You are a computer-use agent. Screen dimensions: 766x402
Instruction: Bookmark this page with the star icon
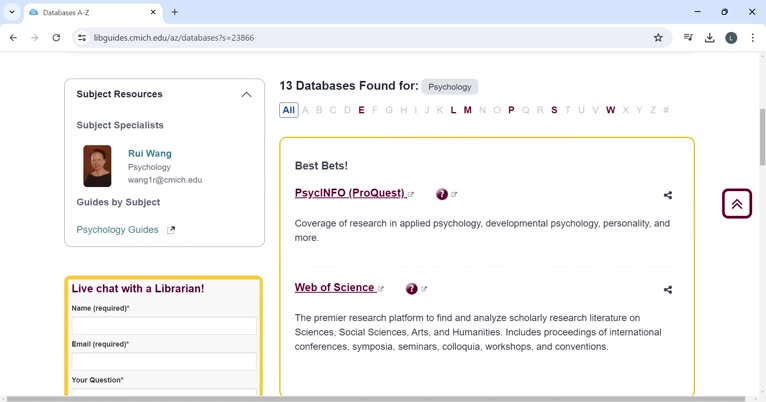coord(658,38)
